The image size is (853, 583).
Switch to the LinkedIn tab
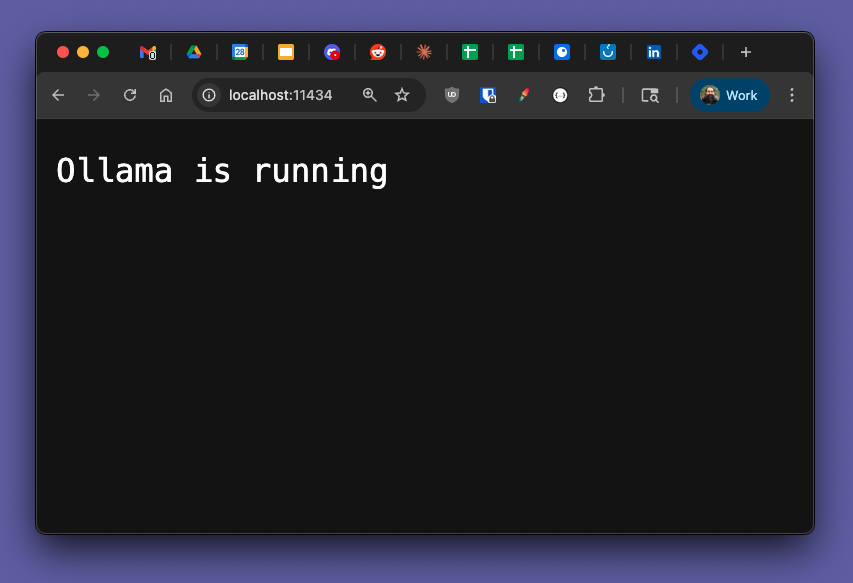point(654,52)
